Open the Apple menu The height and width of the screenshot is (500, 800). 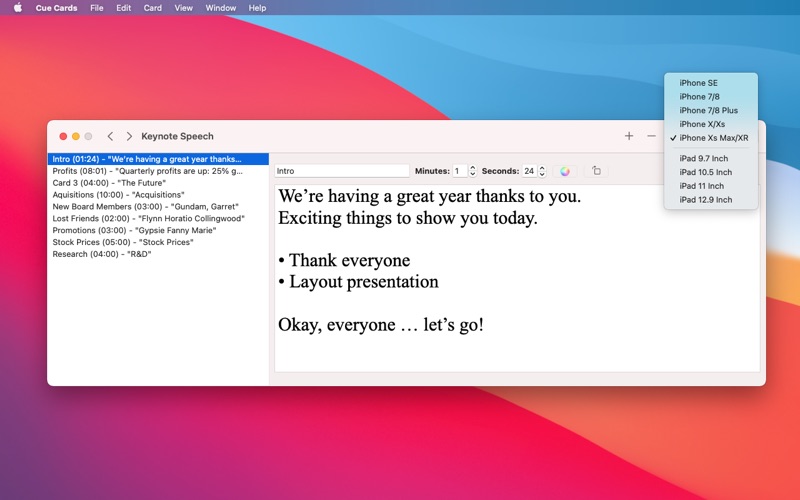(18, 8)
